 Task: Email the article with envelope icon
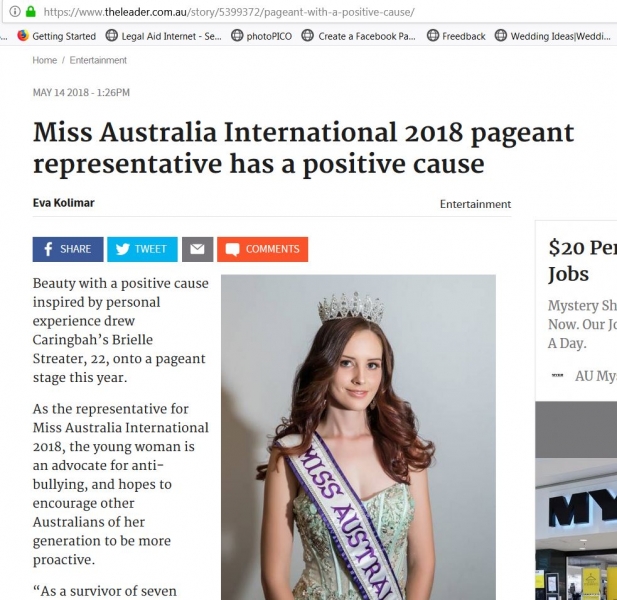click(x=198, y=249)
